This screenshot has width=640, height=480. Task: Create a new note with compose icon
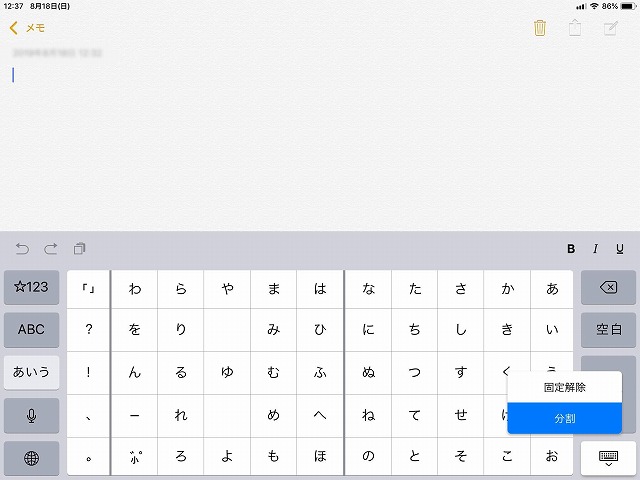tap(610, 28)
